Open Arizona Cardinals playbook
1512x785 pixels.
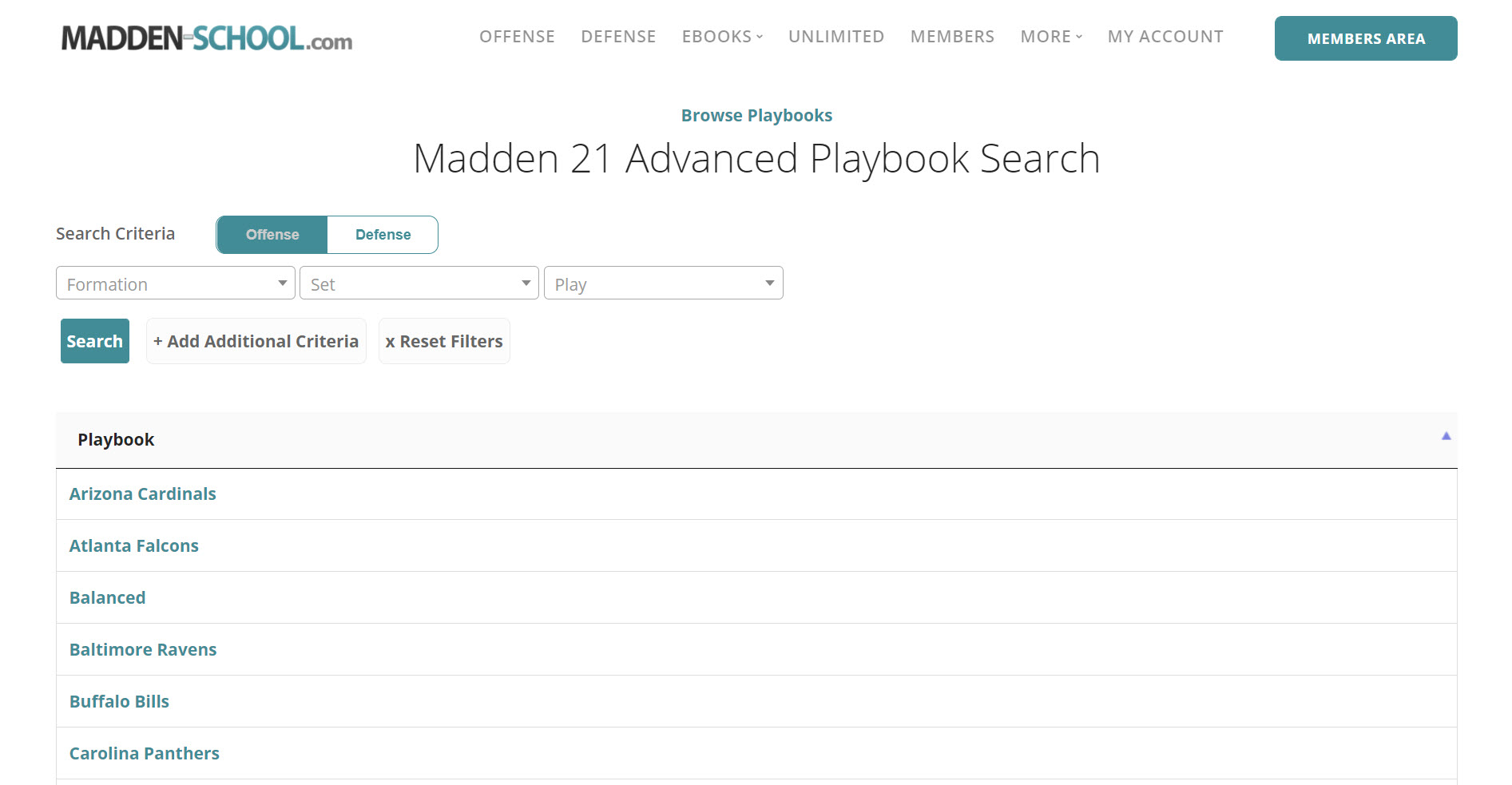click(x=143, y=494)
